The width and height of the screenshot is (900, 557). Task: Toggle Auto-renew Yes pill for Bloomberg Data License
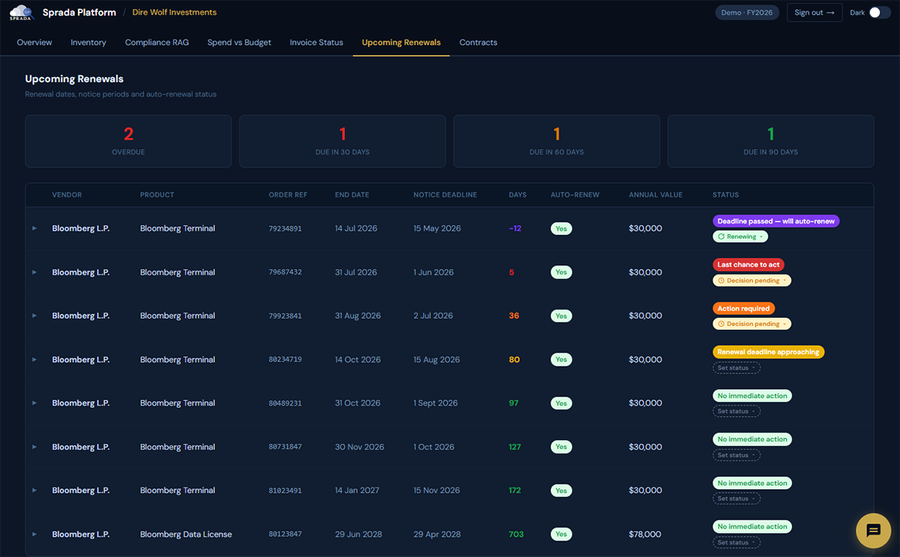[561, 534]
